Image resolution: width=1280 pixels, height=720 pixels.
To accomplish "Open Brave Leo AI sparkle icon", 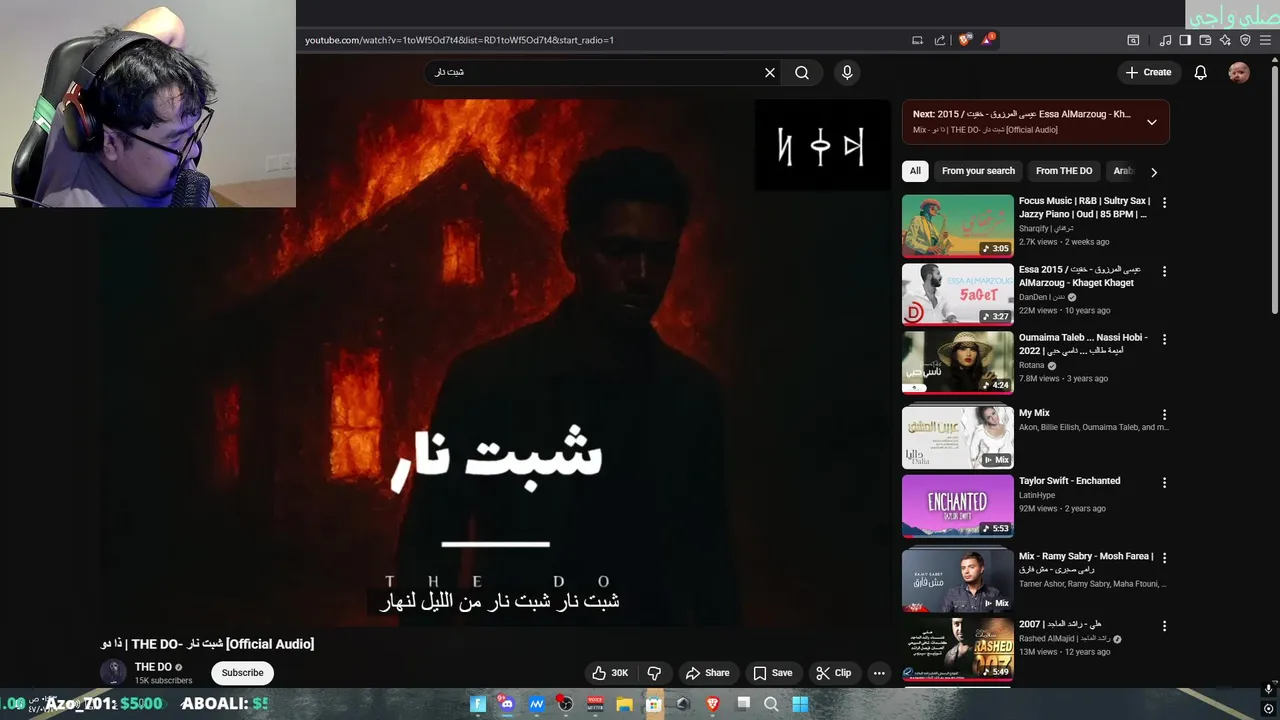I will (x=1225, y=40).
